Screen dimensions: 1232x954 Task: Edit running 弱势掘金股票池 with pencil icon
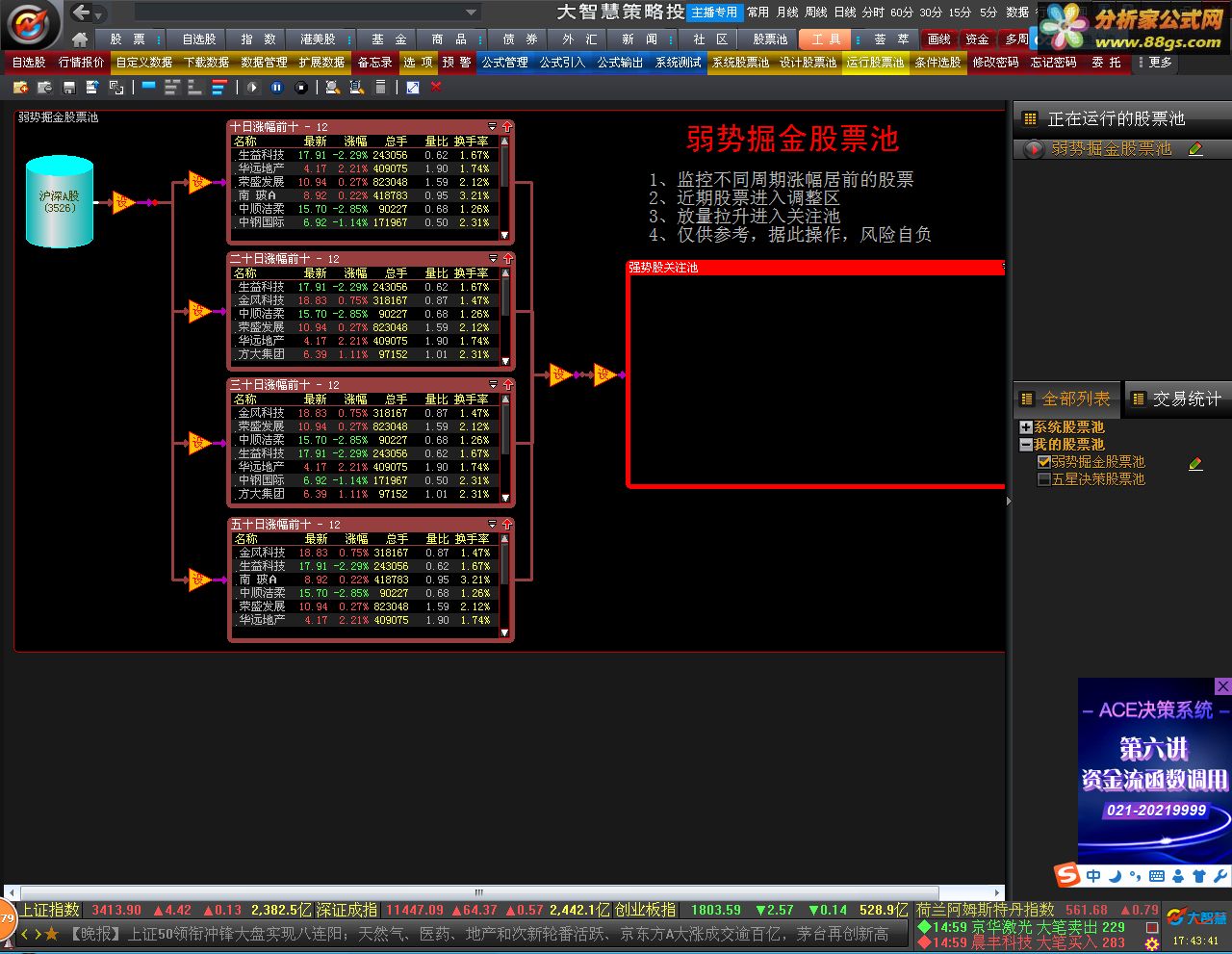pos(1195,149)
